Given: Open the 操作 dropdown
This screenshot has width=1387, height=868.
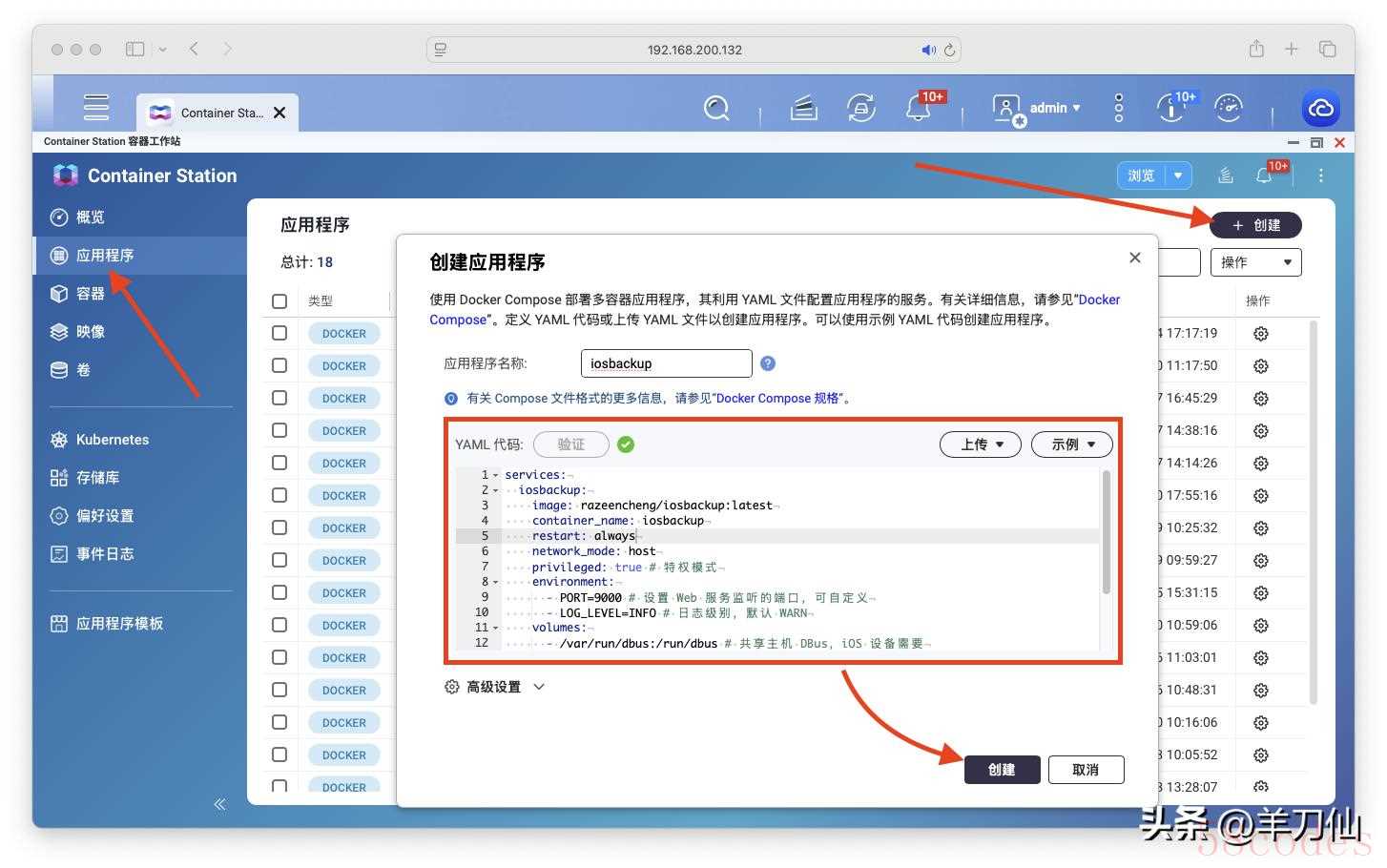Looking at the screenshot, I should click(x=1255, y=262).
